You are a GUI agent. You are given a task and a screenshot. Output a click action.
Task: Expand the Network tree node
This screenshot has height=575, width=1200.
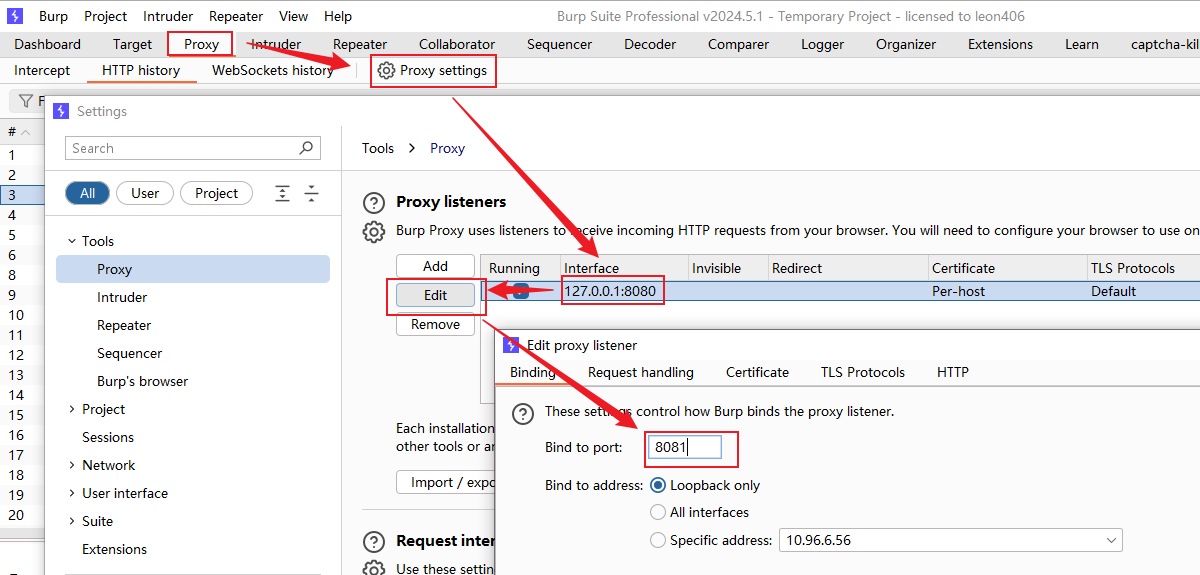pos(72,465)
